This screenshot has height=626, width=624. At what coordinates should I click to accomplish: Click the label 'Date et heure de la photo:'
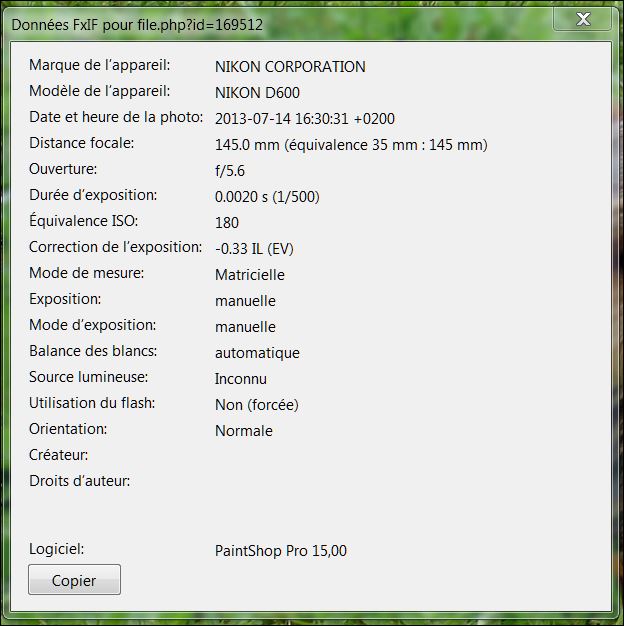coord(116,117)
